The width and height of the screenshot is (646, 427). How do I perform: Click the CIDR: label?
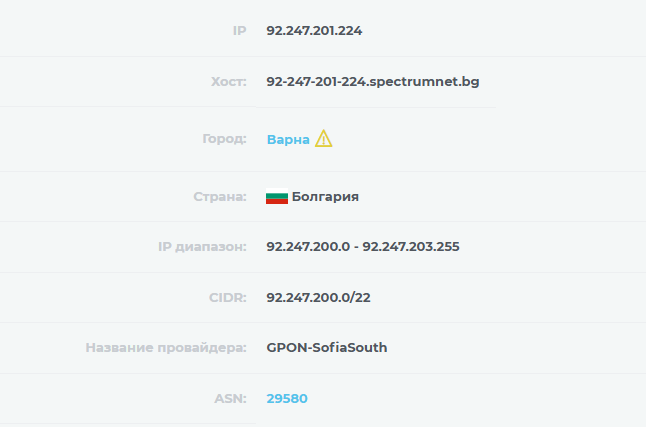click(x=227, y=297)
